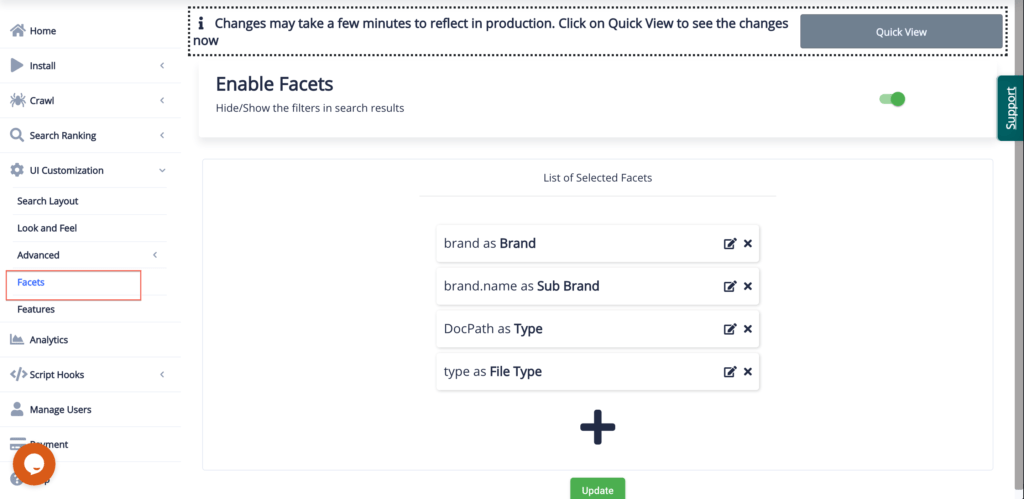Click the green Update button
Image resolution: width=1024 pixels, height=499 pixels.
pos(598,490)
